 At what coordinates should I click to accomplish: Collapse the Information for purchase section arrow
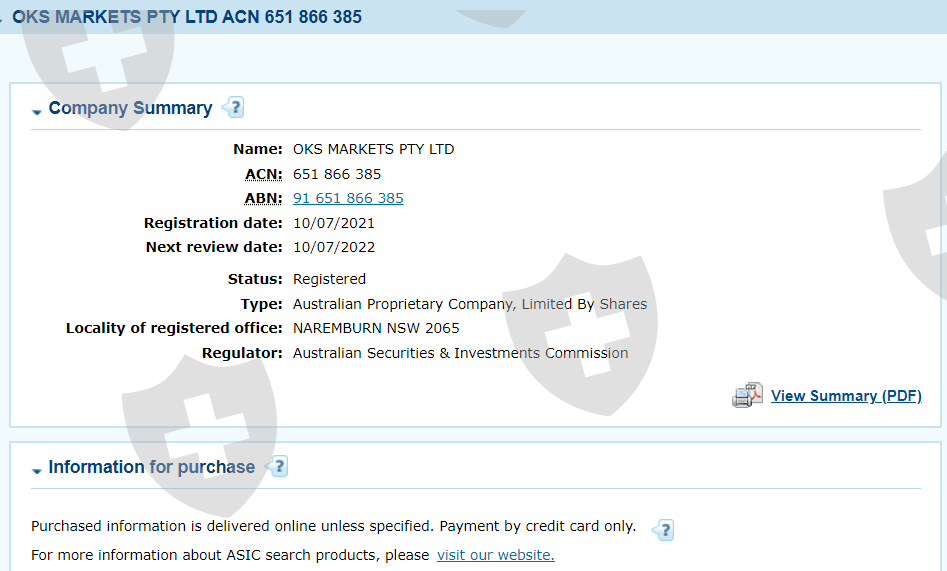tap(37, 470)
